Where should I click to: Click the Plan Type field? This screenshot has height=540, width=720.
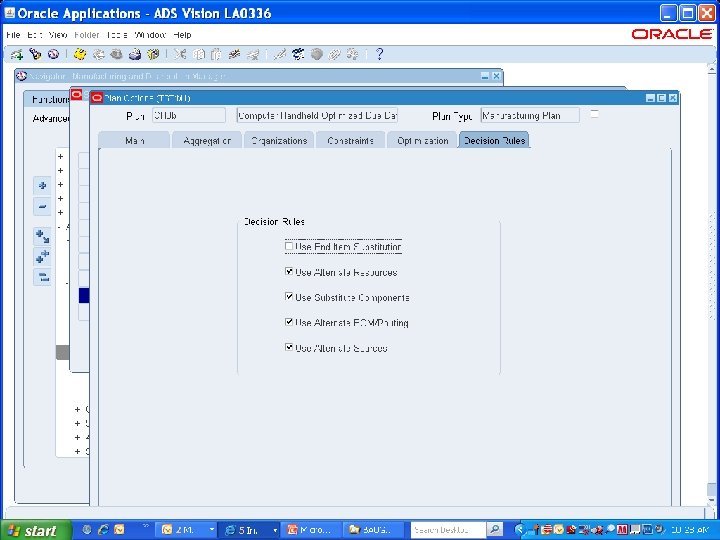(x=530, y=115)
